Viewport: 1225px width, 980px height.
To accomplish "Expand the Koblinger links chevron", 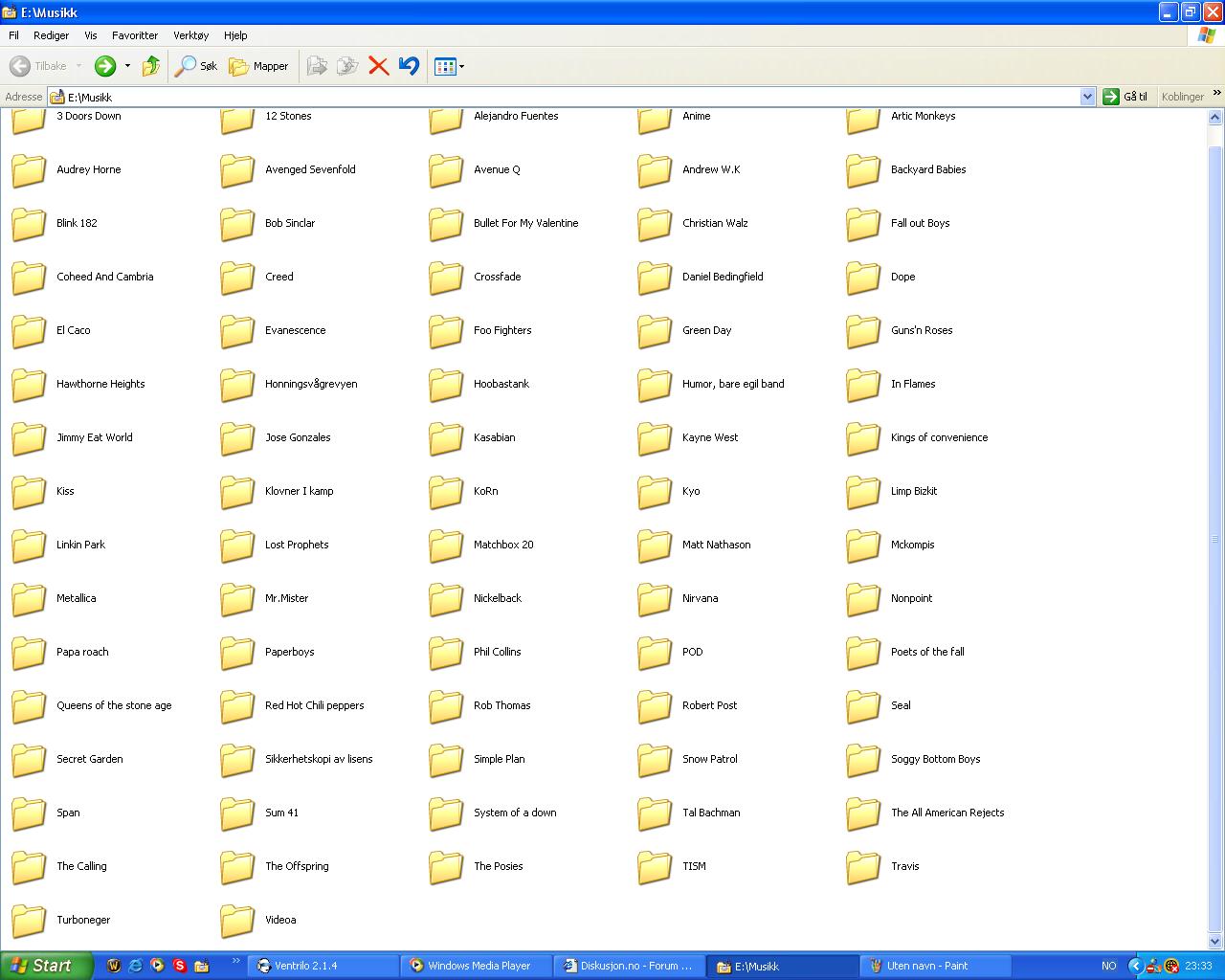I will coord(1216,93).
